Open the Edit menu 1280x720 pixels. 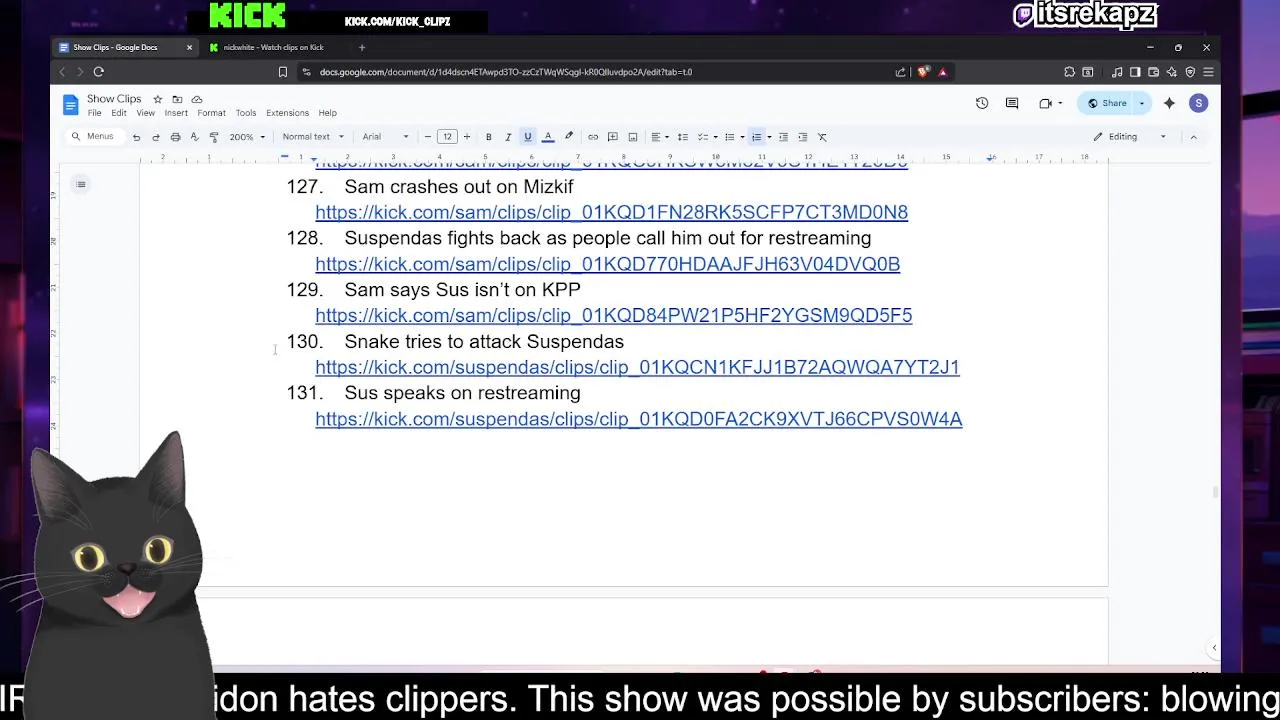[119, 113]
